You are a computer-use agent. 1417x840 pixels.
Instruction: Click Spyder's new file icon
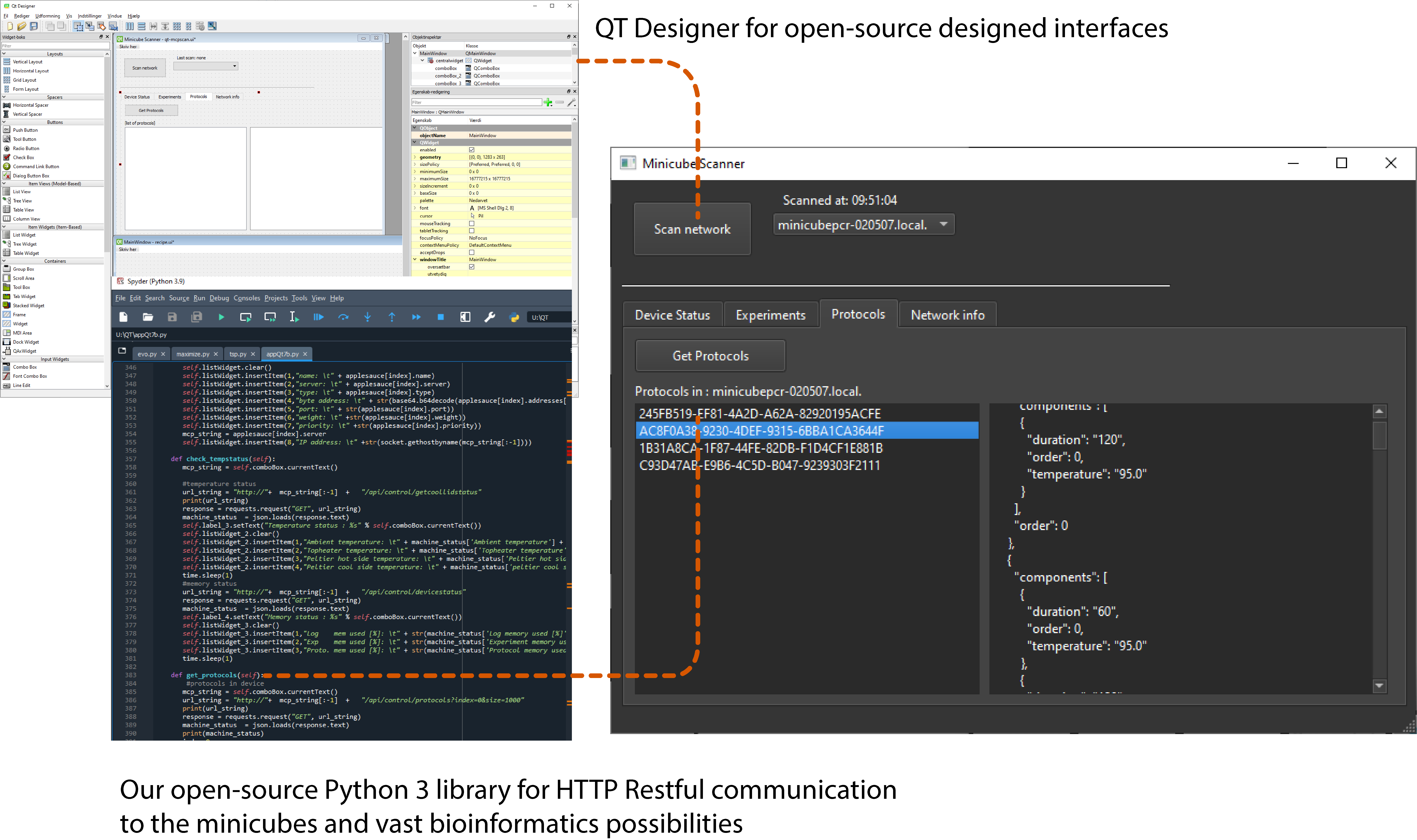(124, 317)
